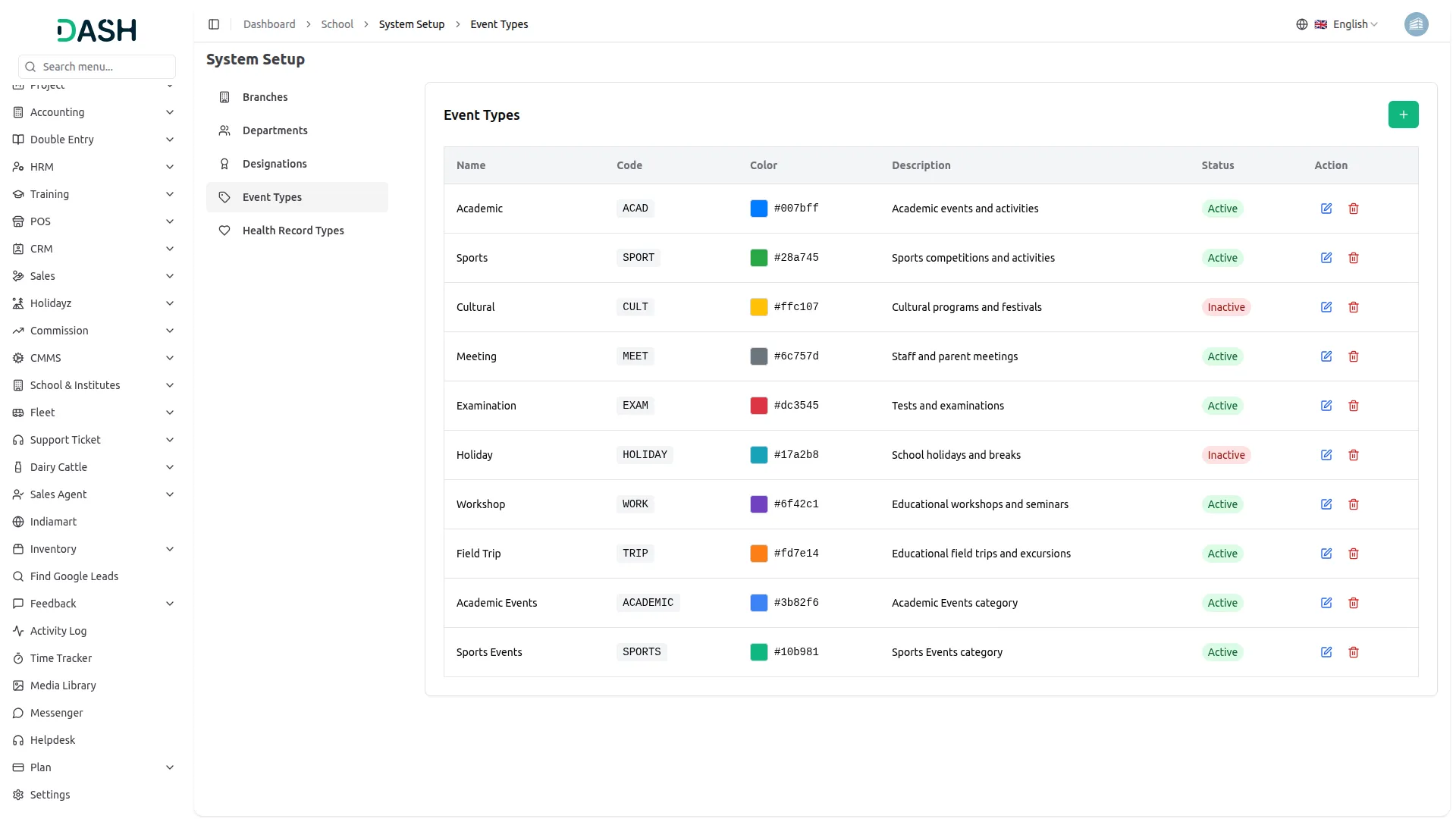Click the #007bff blue color swatch
Viewport: 1456px width, 819px height.
758,209
